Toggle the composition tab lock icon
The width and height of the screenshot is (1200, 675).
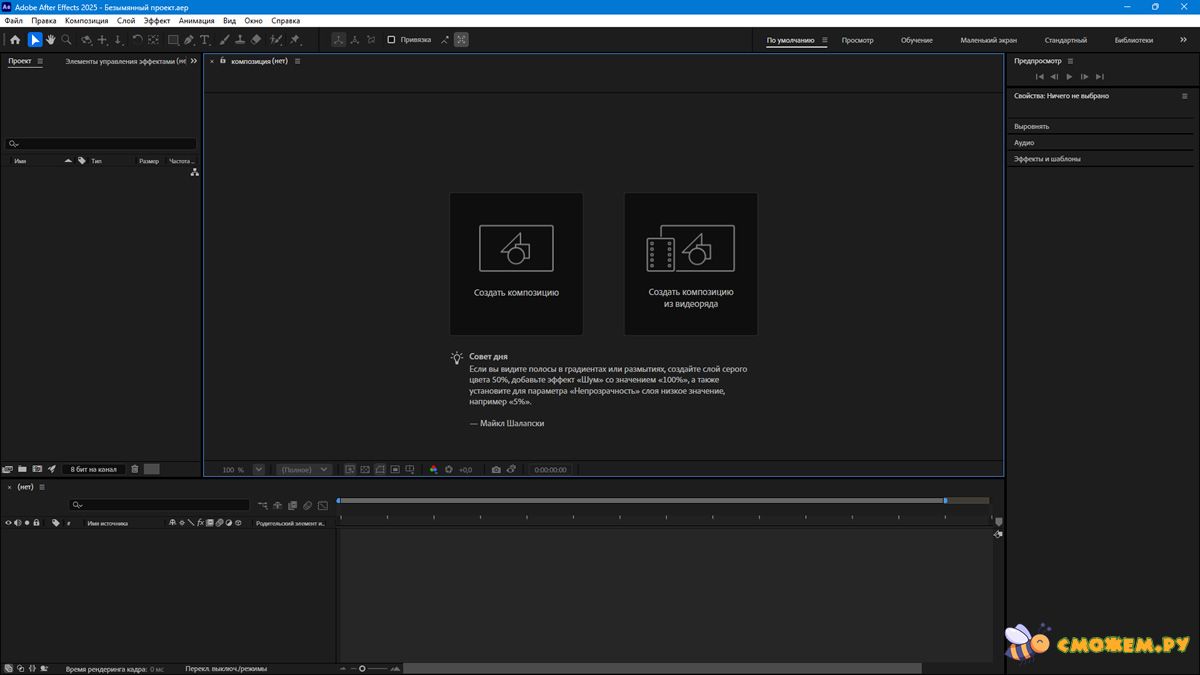[x=223, y=61]
